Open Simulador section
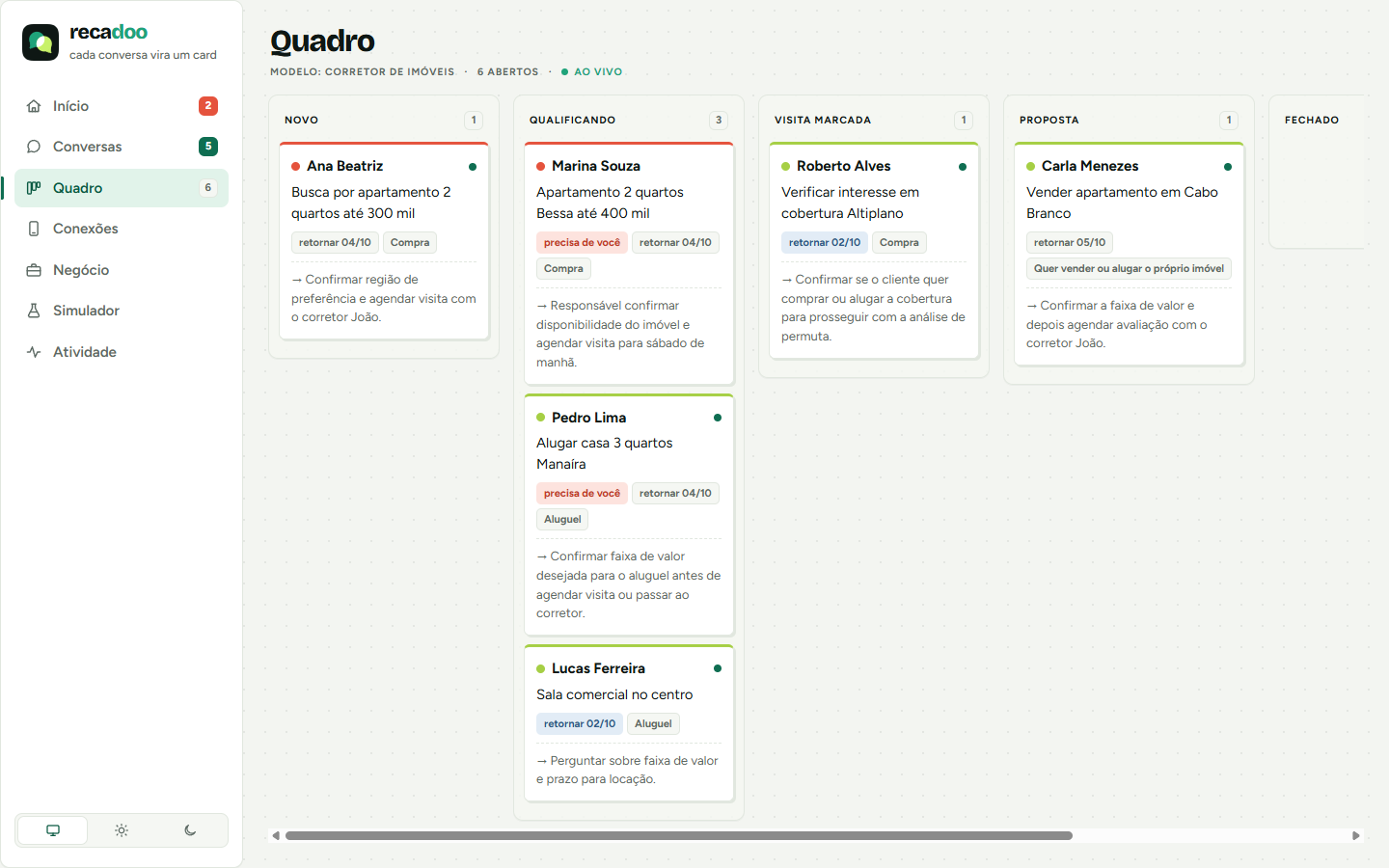 [122, 311]
